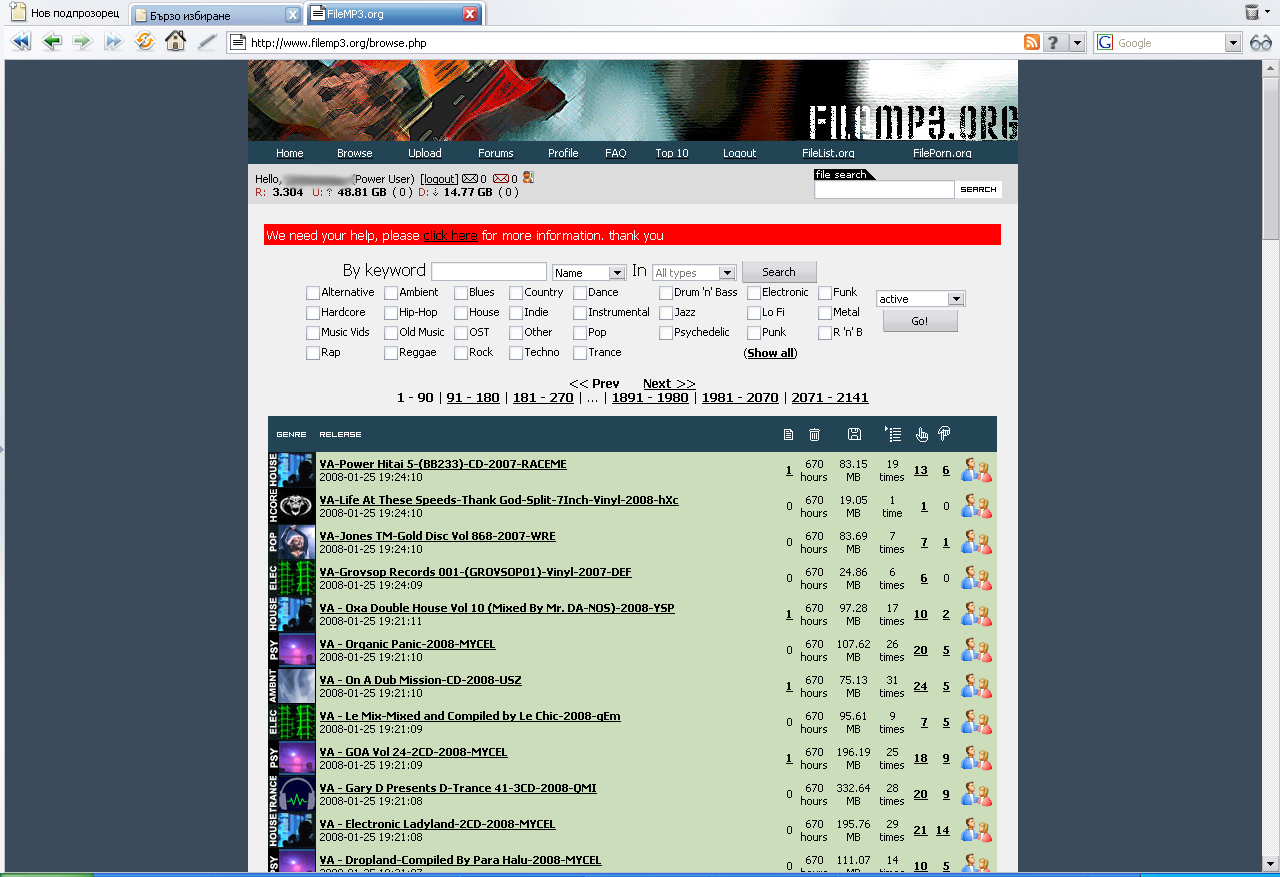Click the logout link beside Power User
This screenshot has width=1280, height=877.
point(439,179)
